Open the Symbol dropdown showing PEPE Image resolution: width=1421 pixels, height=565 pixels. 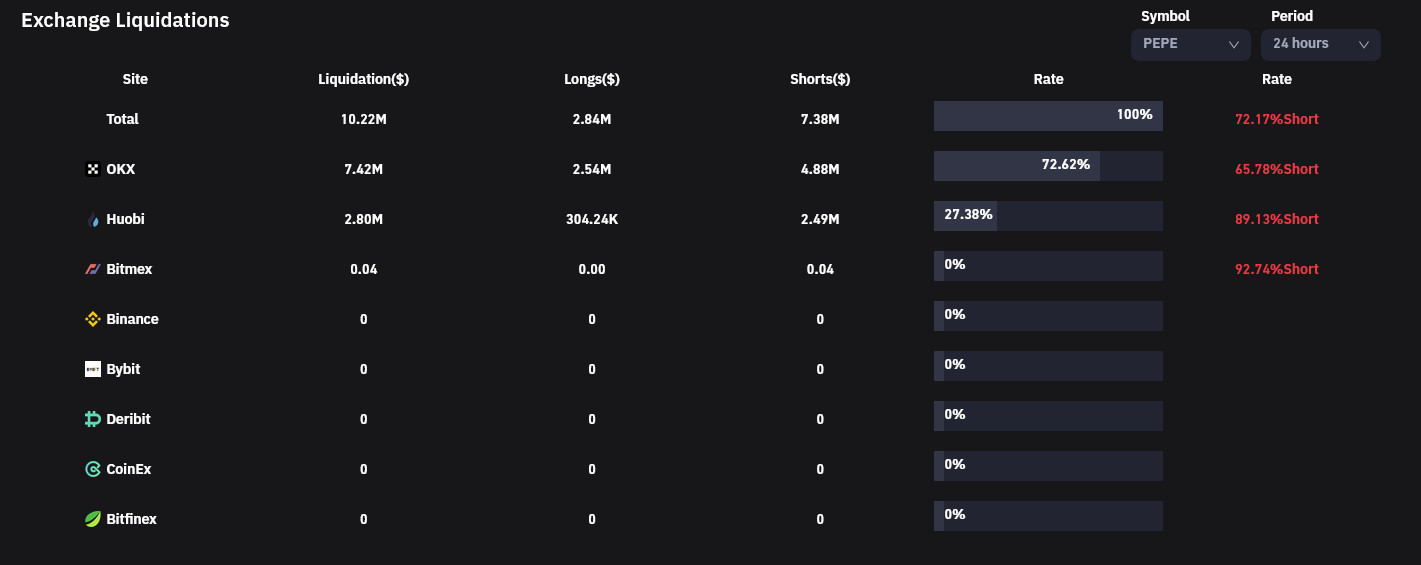click(x=1190, y=44)
